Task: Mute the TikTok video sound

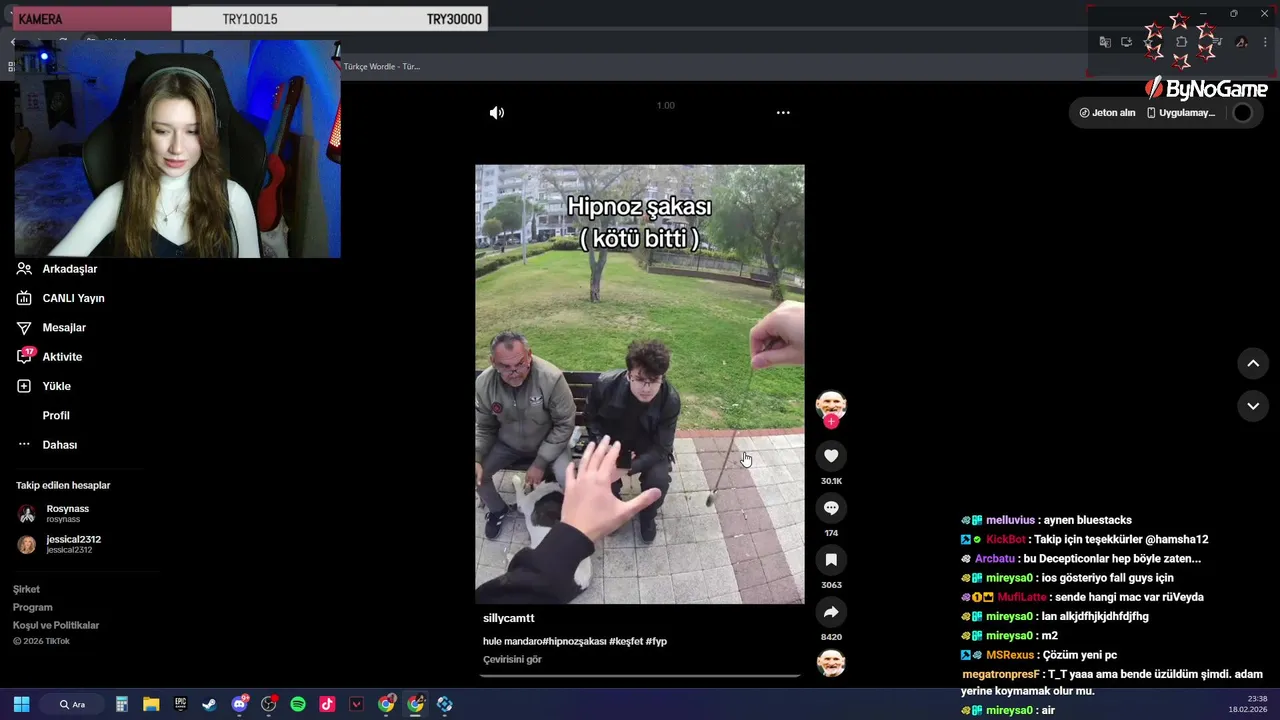Action: (496, 113)
